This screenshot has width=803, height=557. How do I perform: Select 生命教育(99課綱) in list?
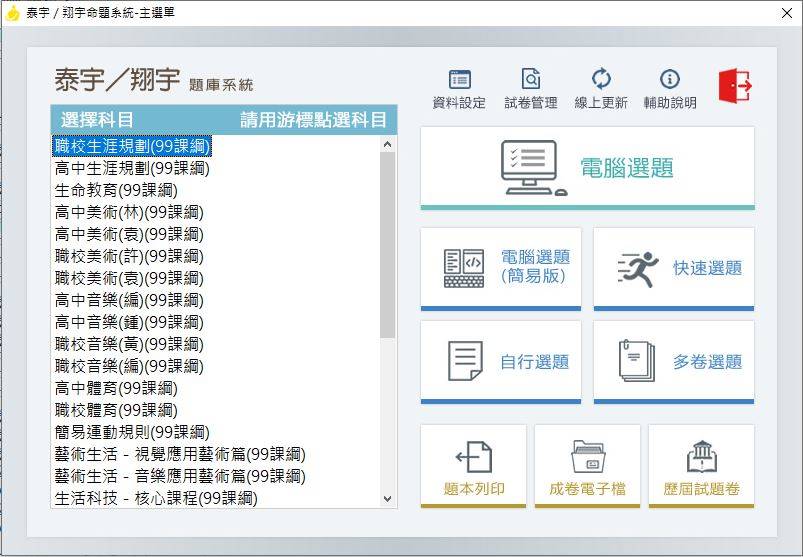click(x=116, y=190)
